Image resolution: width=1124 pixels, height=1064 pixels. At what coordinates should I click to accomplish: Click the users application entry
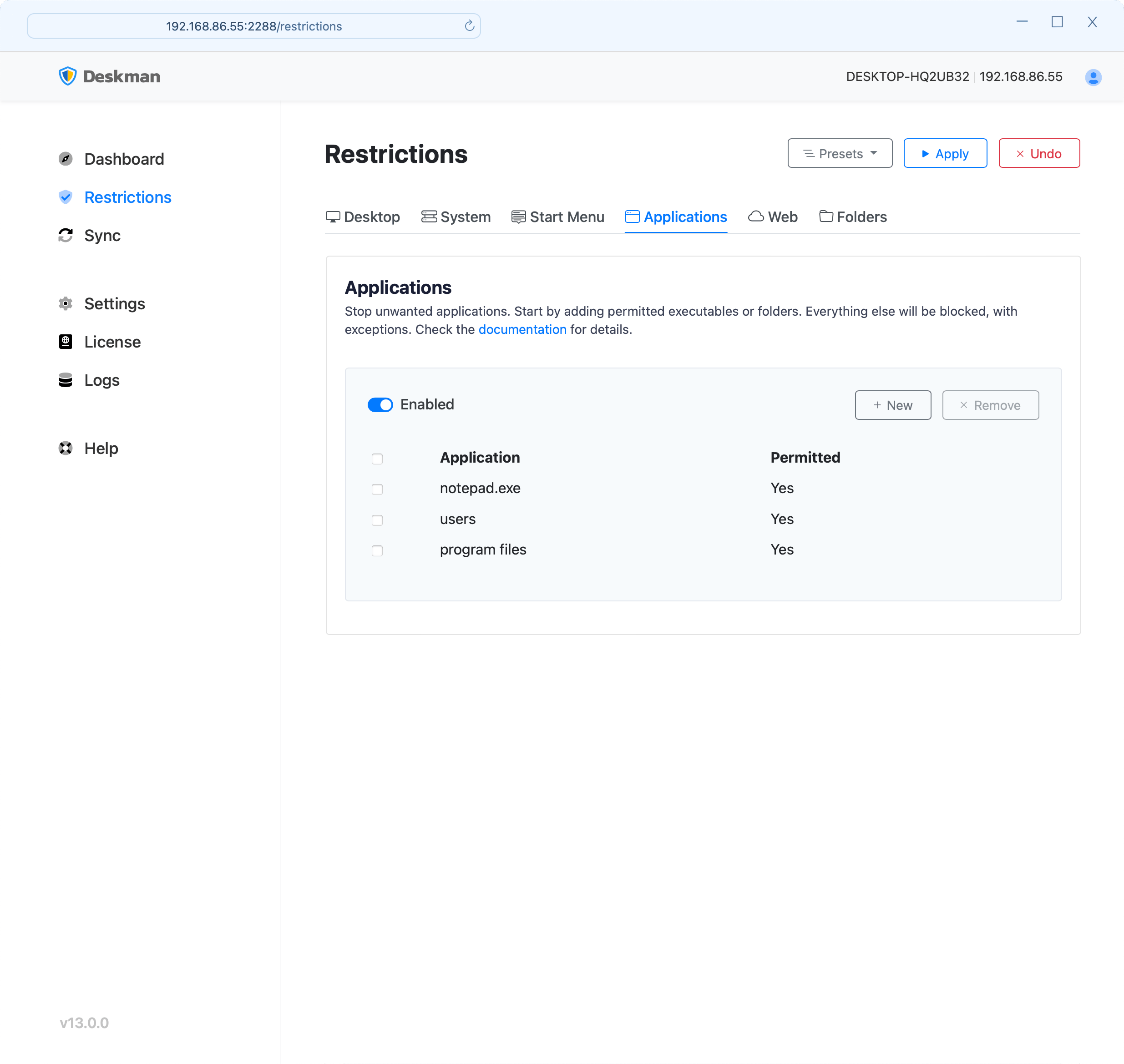(x=457, y=519)
